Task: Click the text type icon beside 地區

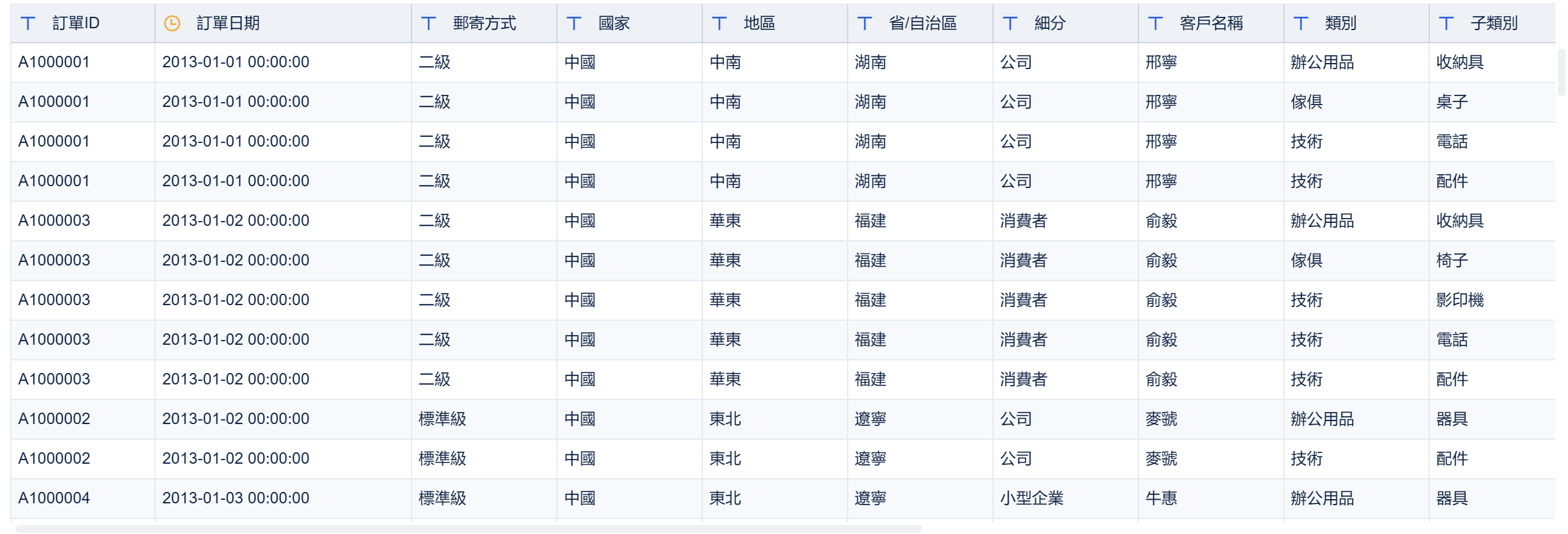Action: pos(719,24)
